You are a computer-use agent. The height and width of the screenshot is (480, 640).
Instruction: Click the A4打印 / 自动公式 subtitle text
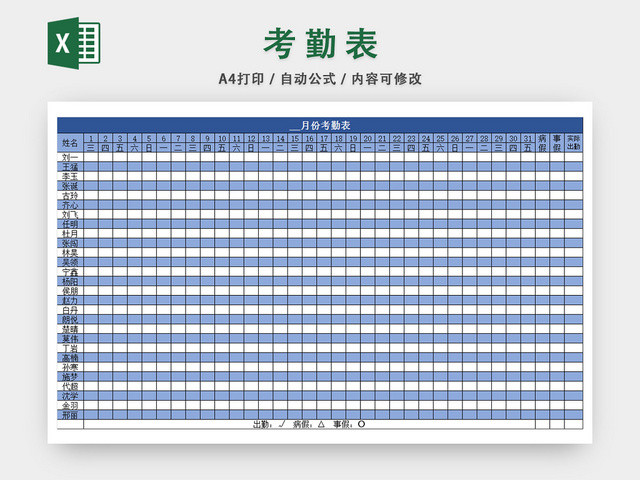tap(277, 79)
